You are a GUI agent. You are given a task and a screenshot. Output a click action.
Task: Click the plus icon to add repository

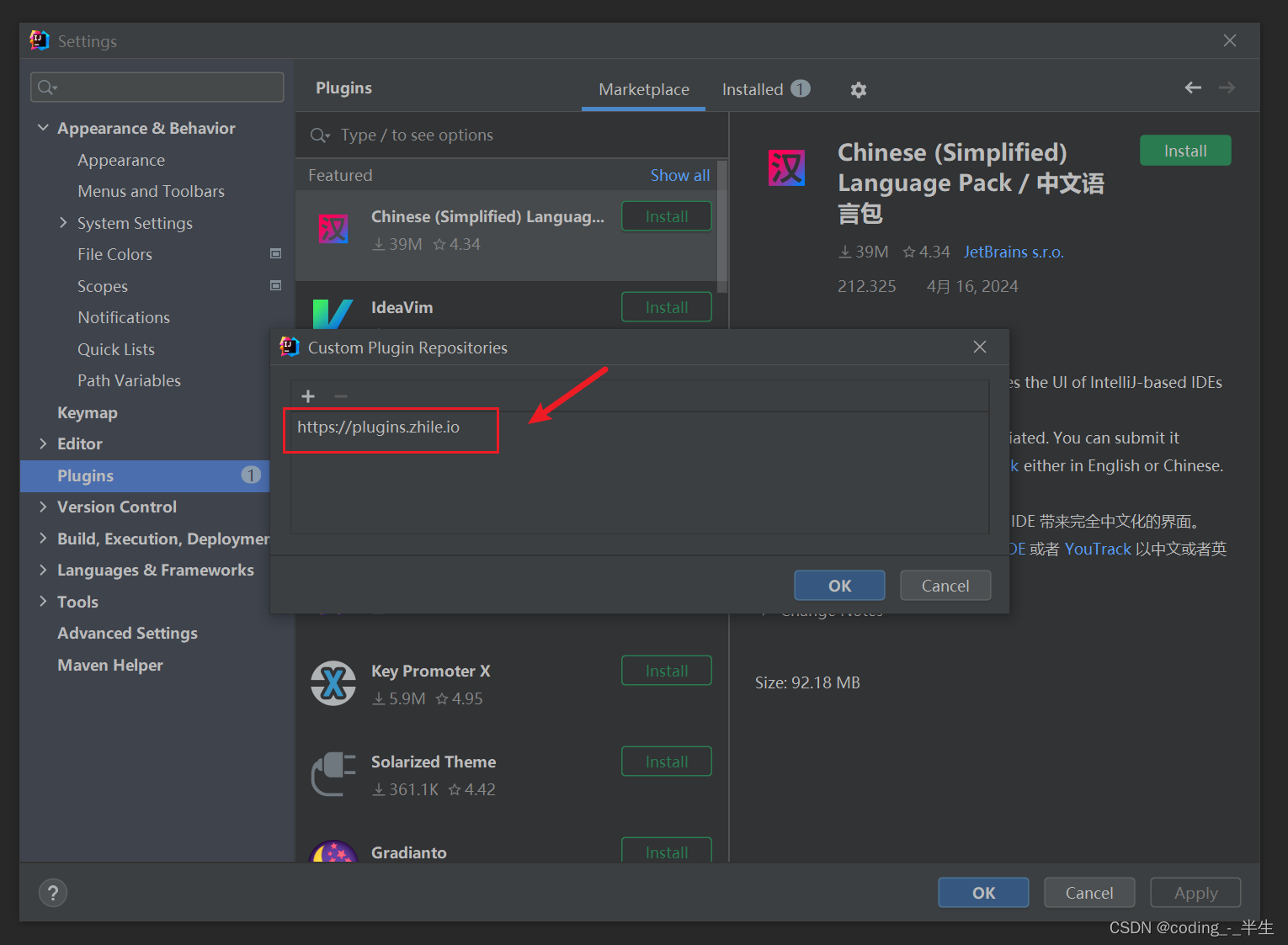(x=308, y=396)
